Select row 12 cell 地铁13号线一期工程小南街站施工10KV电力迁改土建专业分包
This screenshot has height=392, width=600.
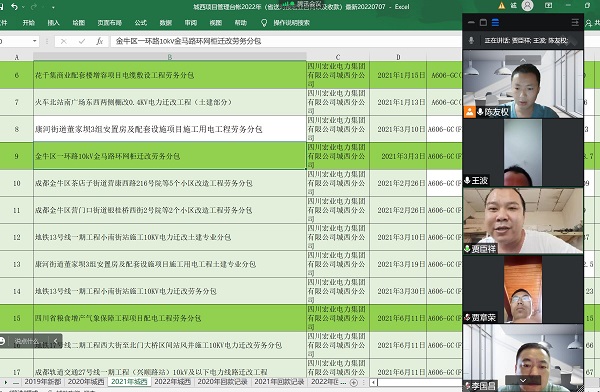[170, 237]
